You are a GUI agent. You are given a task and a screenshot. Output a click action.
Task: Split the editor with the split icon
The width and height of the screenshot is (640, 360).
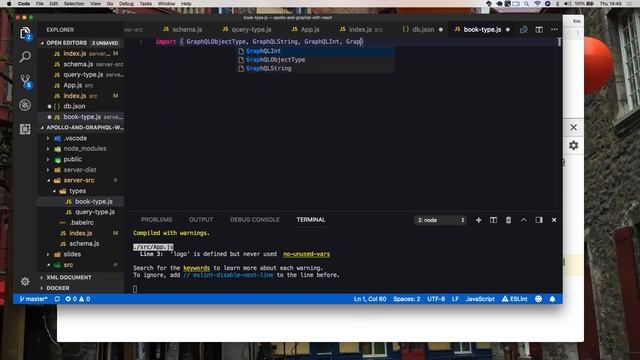[539, 29]
